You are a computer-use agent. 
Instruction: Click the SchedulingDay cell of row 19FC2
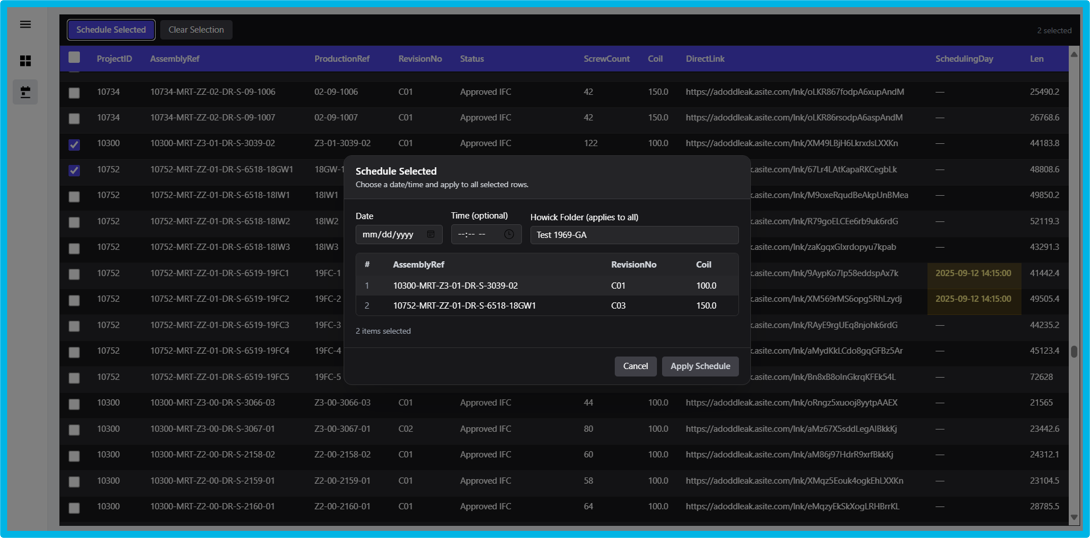973,300
